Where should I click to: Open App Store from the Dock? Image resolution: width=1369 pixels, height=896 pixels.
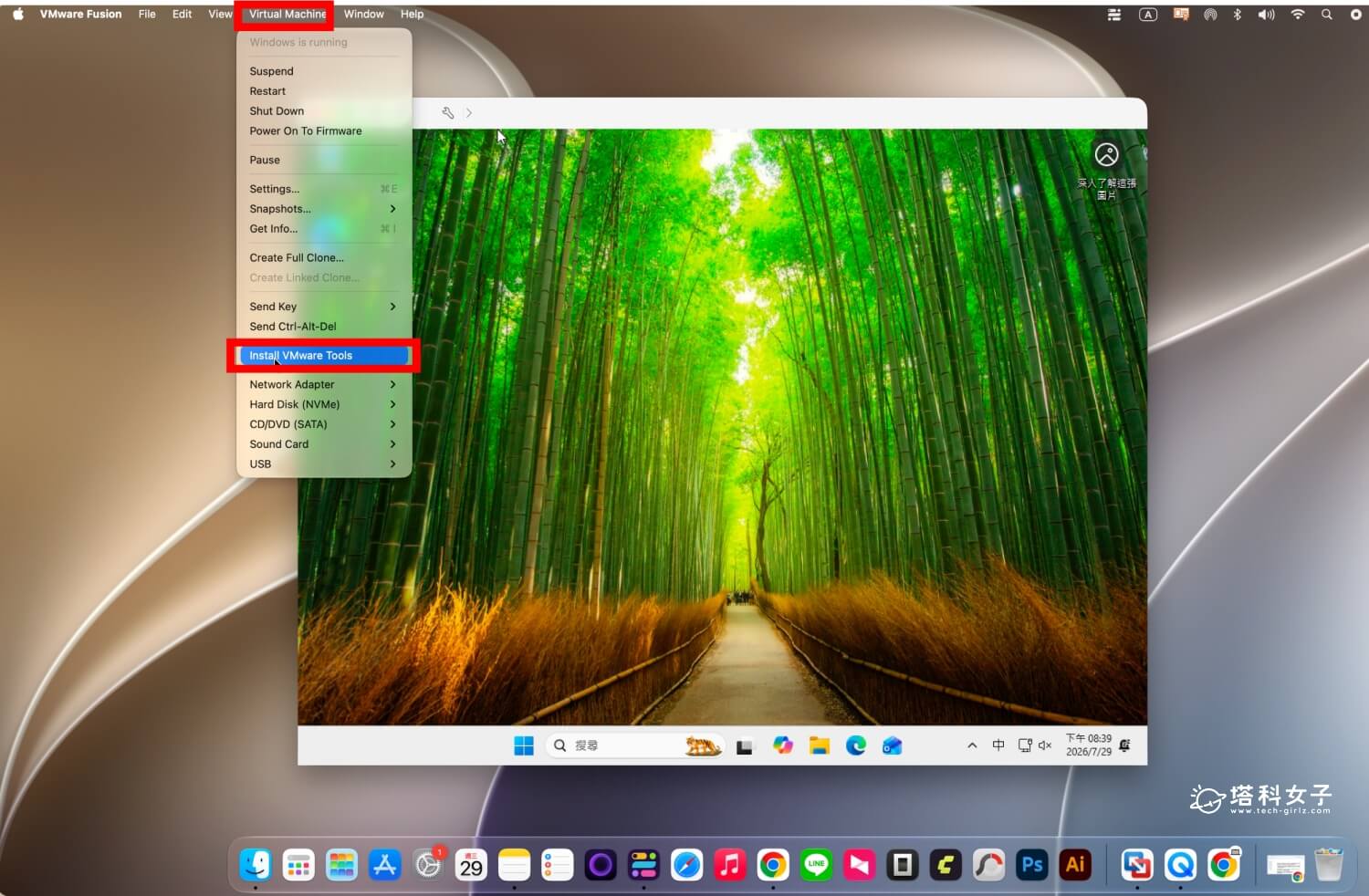click(x=384, y=864)
